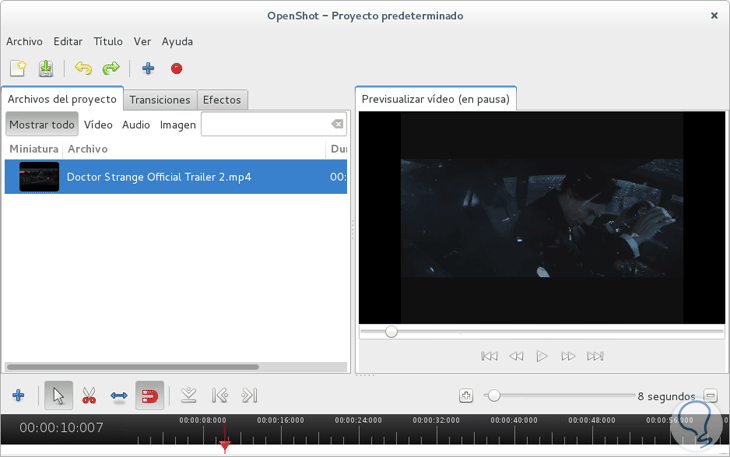Undo the last action with the yellow arrow
This screenshot has height=457, width=730.
click(83, 68)
